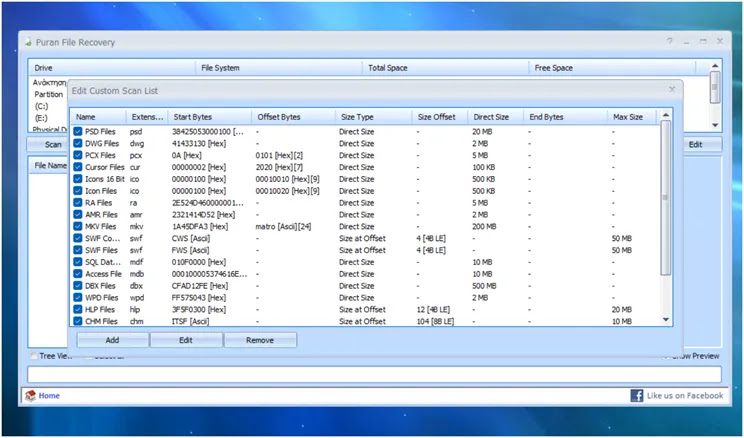Click the text field above Home bar
Screen dimensions: 744x438
point(374,374)
